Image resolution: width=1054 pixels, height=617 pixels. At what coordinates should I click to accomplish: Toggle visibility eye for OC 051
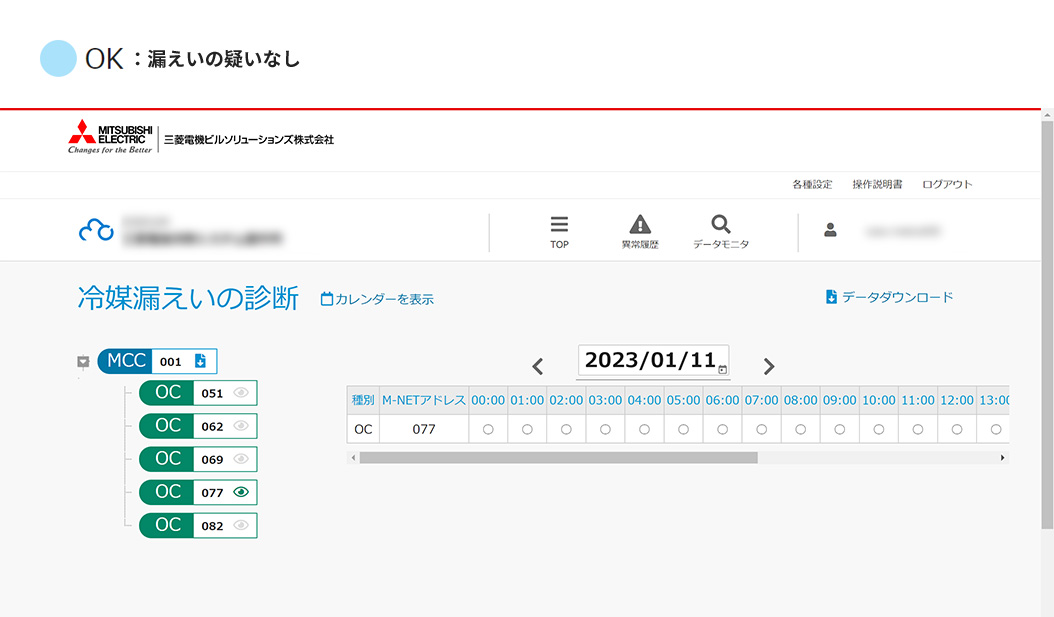pyautogui.click(x=240, y=393)
